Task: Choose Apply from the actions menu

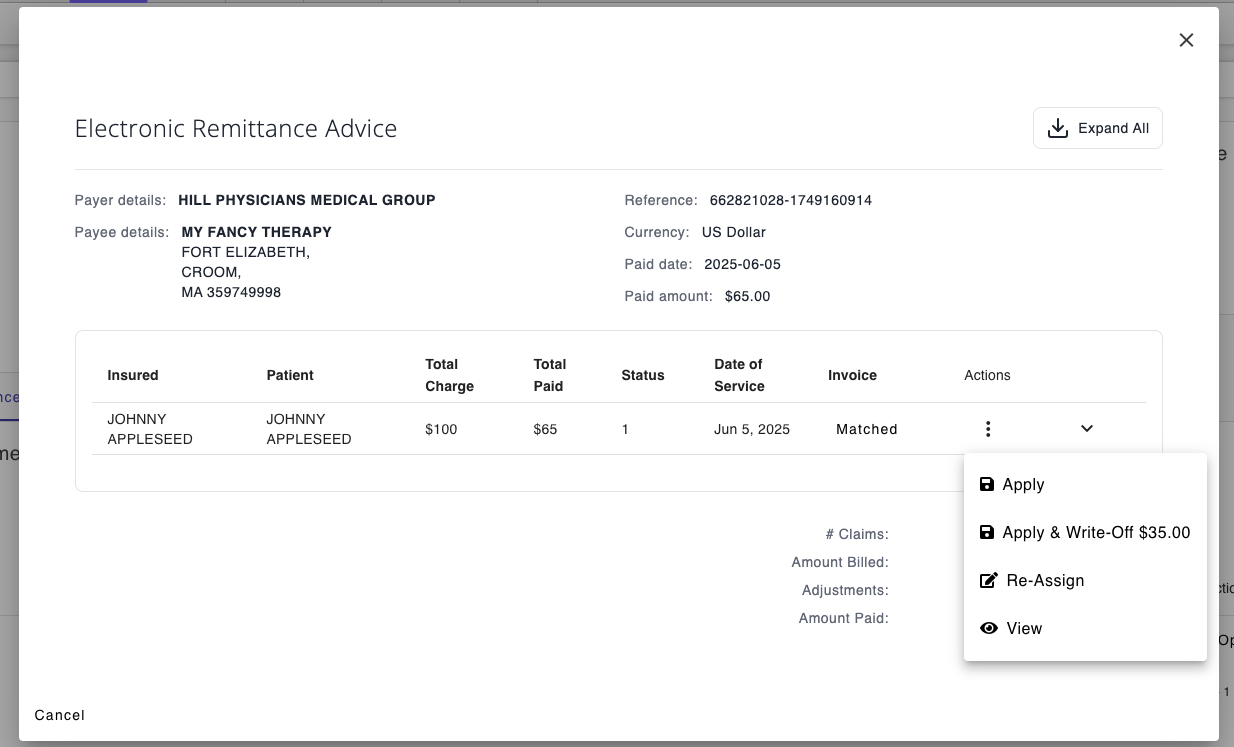Action: coord(1023,485)
